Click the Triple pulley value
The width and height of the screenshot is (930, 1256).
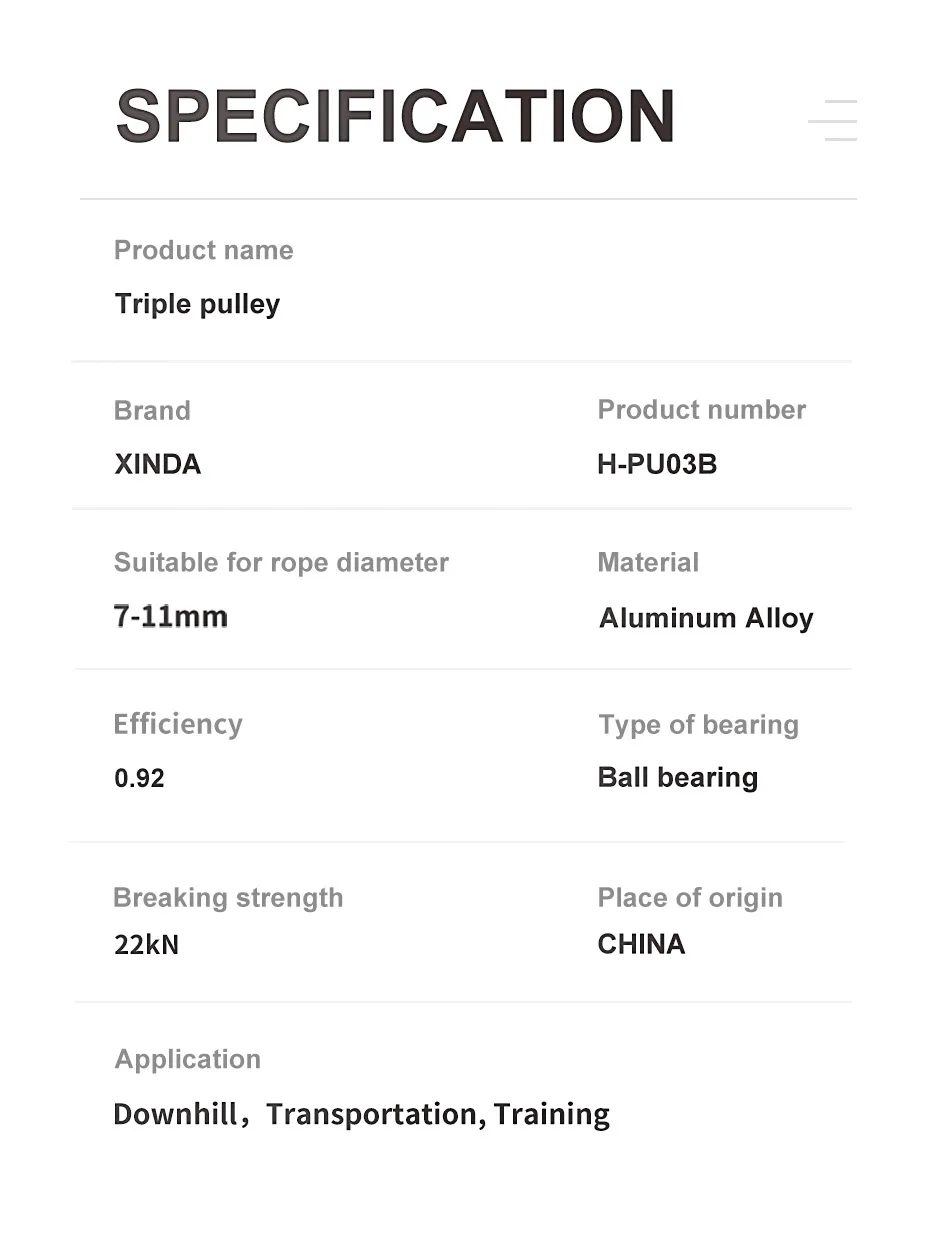(197, 304)
